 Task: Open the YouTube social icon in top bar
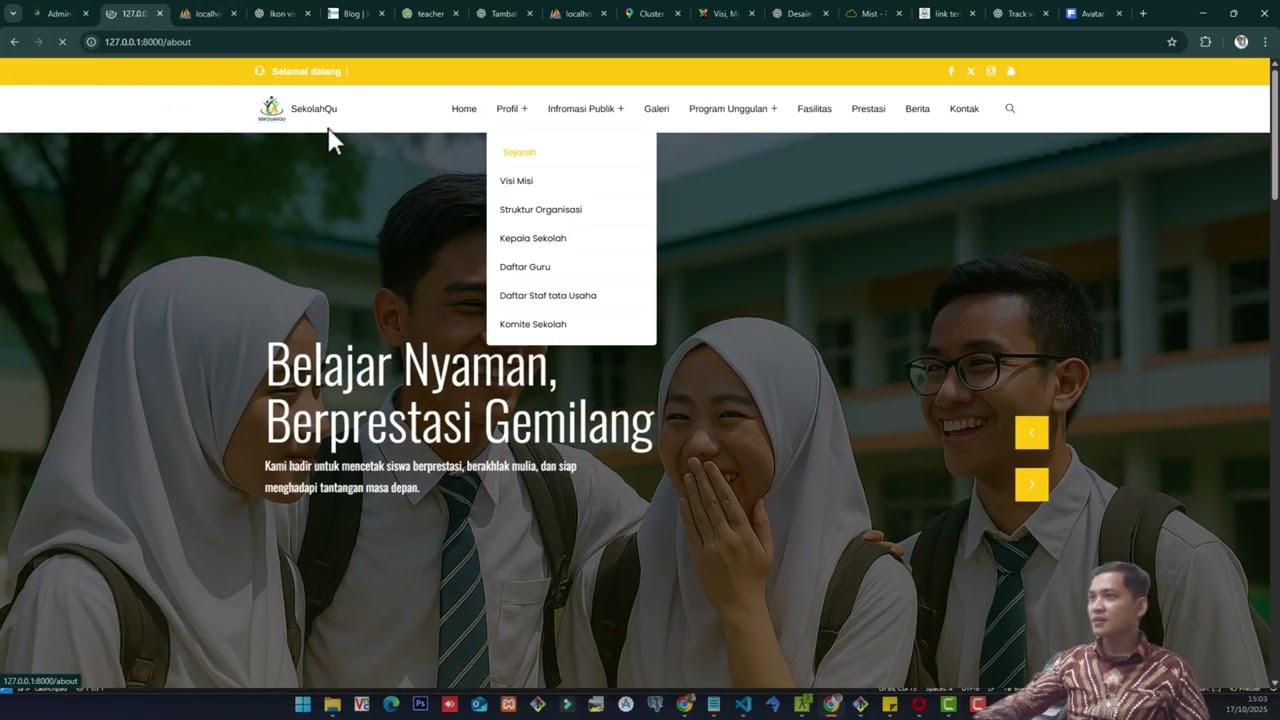[1011, 71]
